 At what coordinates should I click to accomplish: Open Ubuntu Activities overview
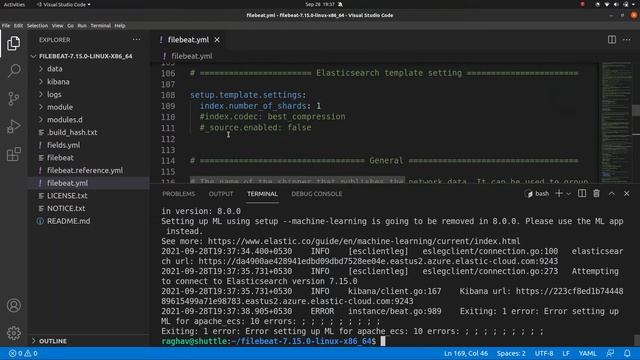14,4
